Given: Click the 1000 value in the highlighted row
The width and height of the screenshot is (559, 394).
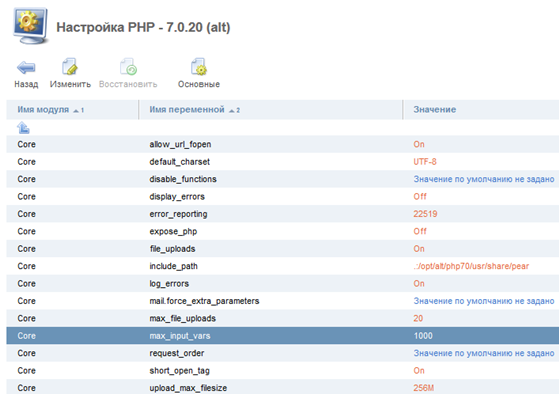Looking at the screenshot, I should pyautogui.click(x=423, y=336).
